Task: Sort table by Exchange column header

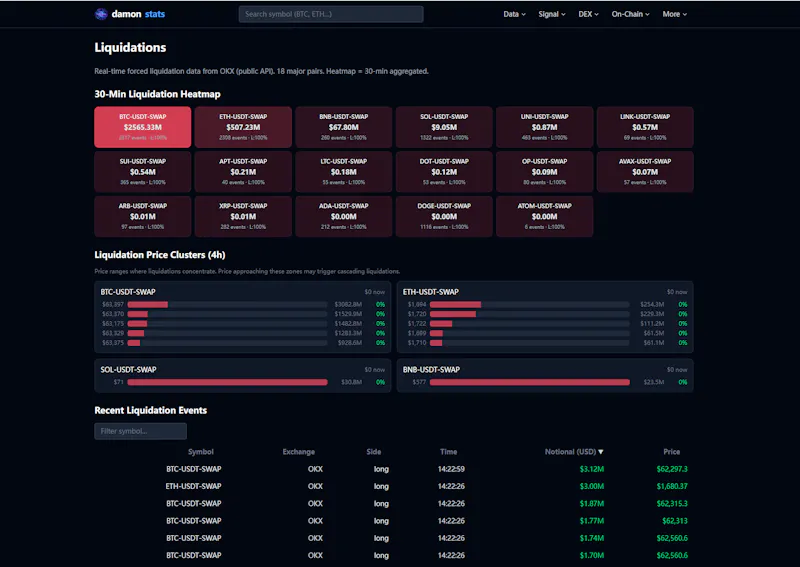Action: coord(298,452)
